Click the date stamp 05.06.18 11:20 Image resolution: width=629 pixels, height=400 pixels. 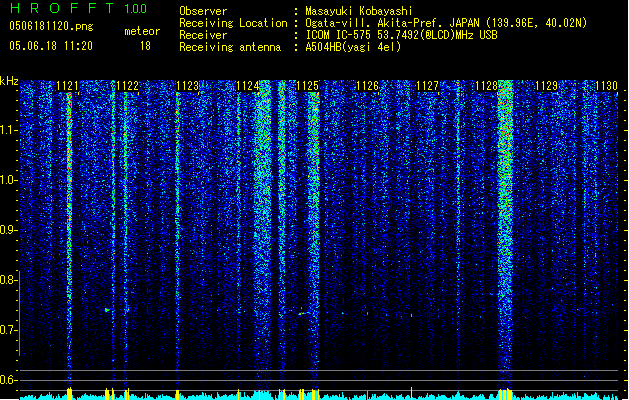51,46
